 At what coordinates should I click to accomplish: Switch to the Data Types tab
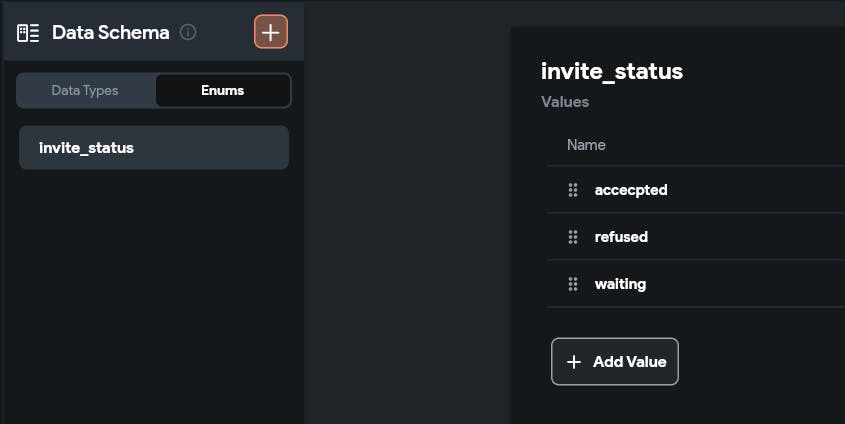[85, 90]
